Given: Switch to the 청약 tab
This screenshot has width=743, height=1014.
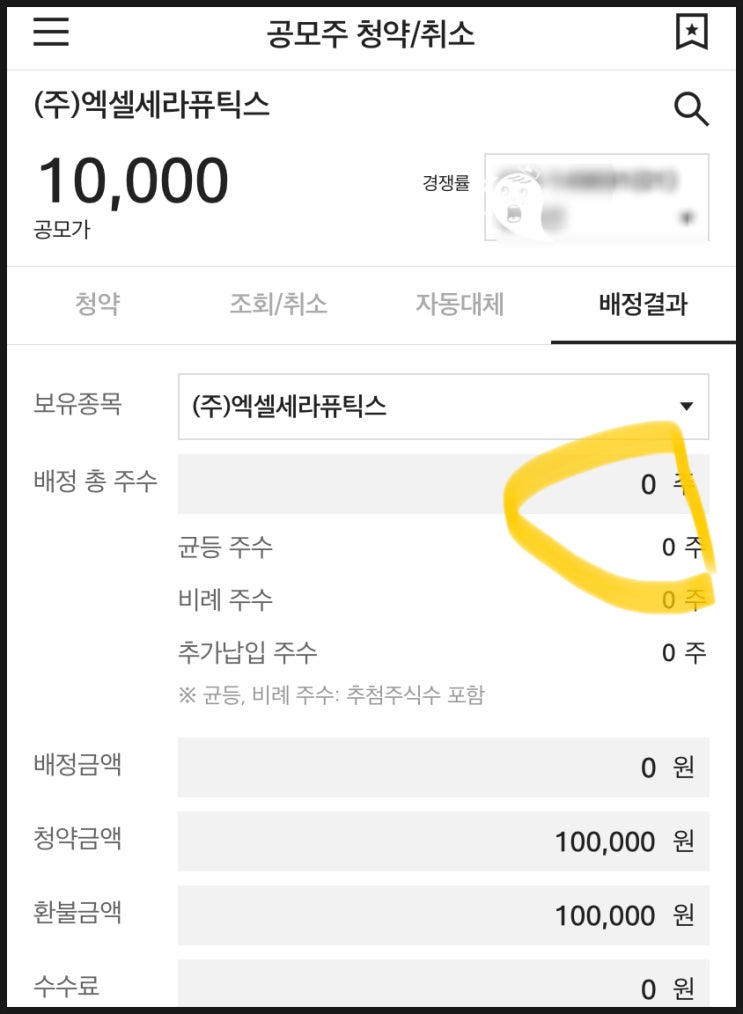Looking at the screenshot, I should [98, 304].
